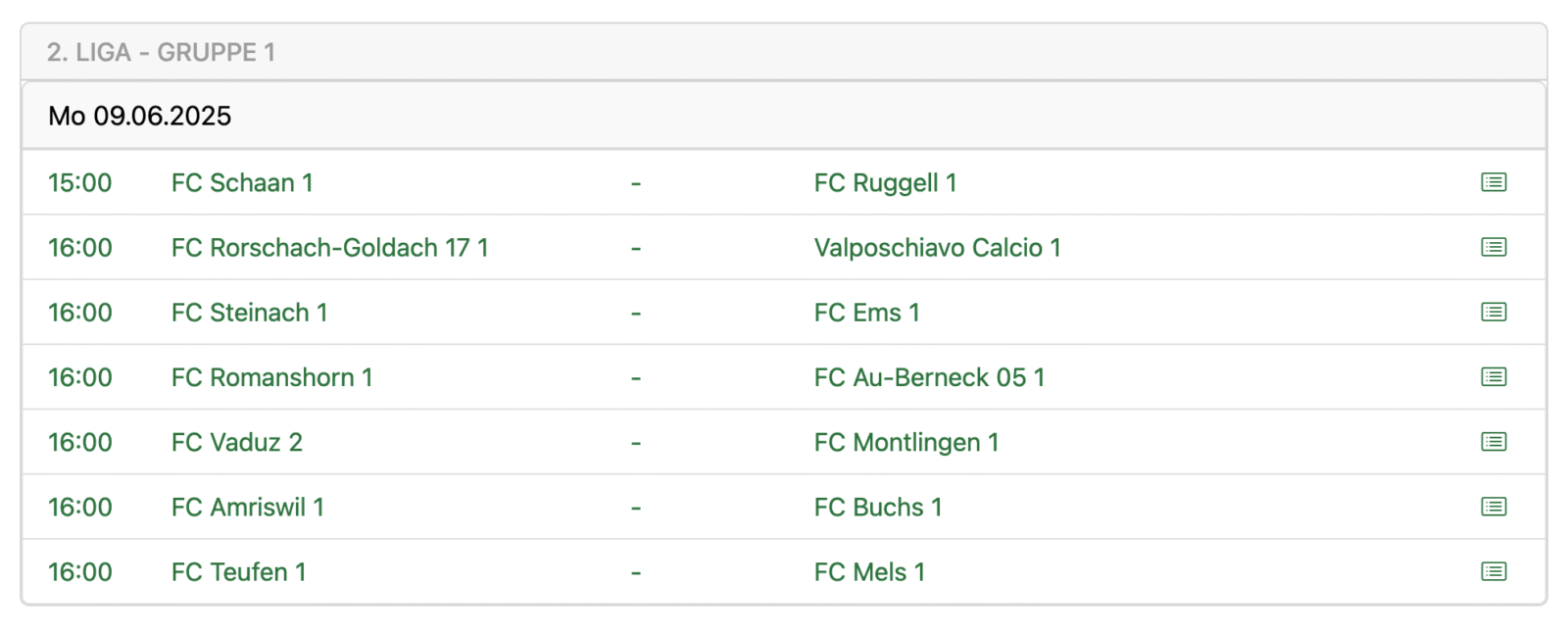Click the 15:00 kickoff time
This screenshot has width=1568, height=633.
[80, 183]
